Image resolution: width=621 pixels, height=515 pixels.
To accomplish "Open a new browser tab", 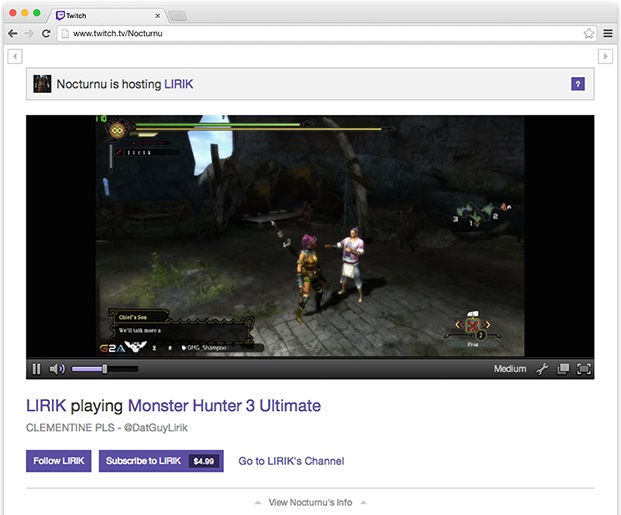I will (x=177, y=16).
